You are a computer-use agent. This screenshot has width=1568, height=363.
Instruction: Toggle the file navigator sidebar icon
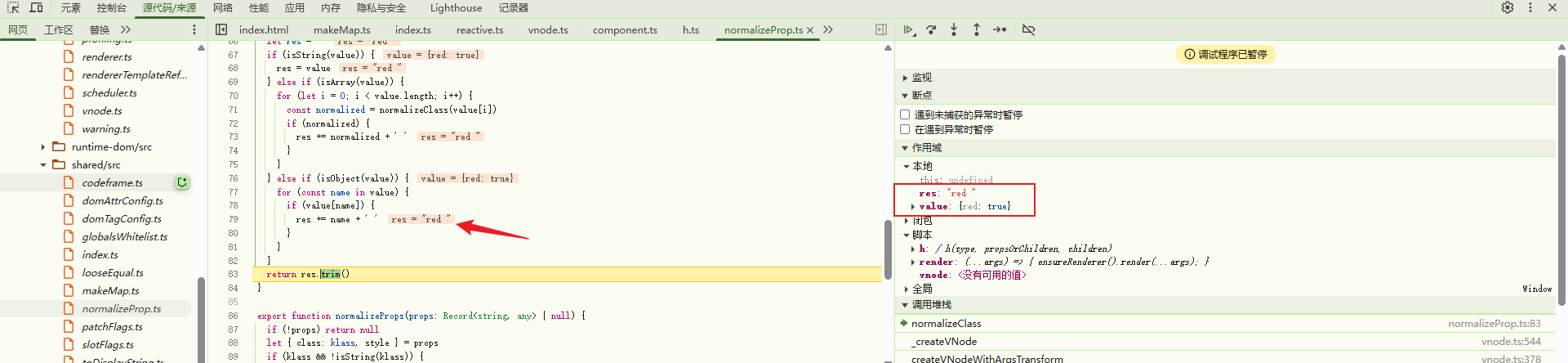coord(221,29)
